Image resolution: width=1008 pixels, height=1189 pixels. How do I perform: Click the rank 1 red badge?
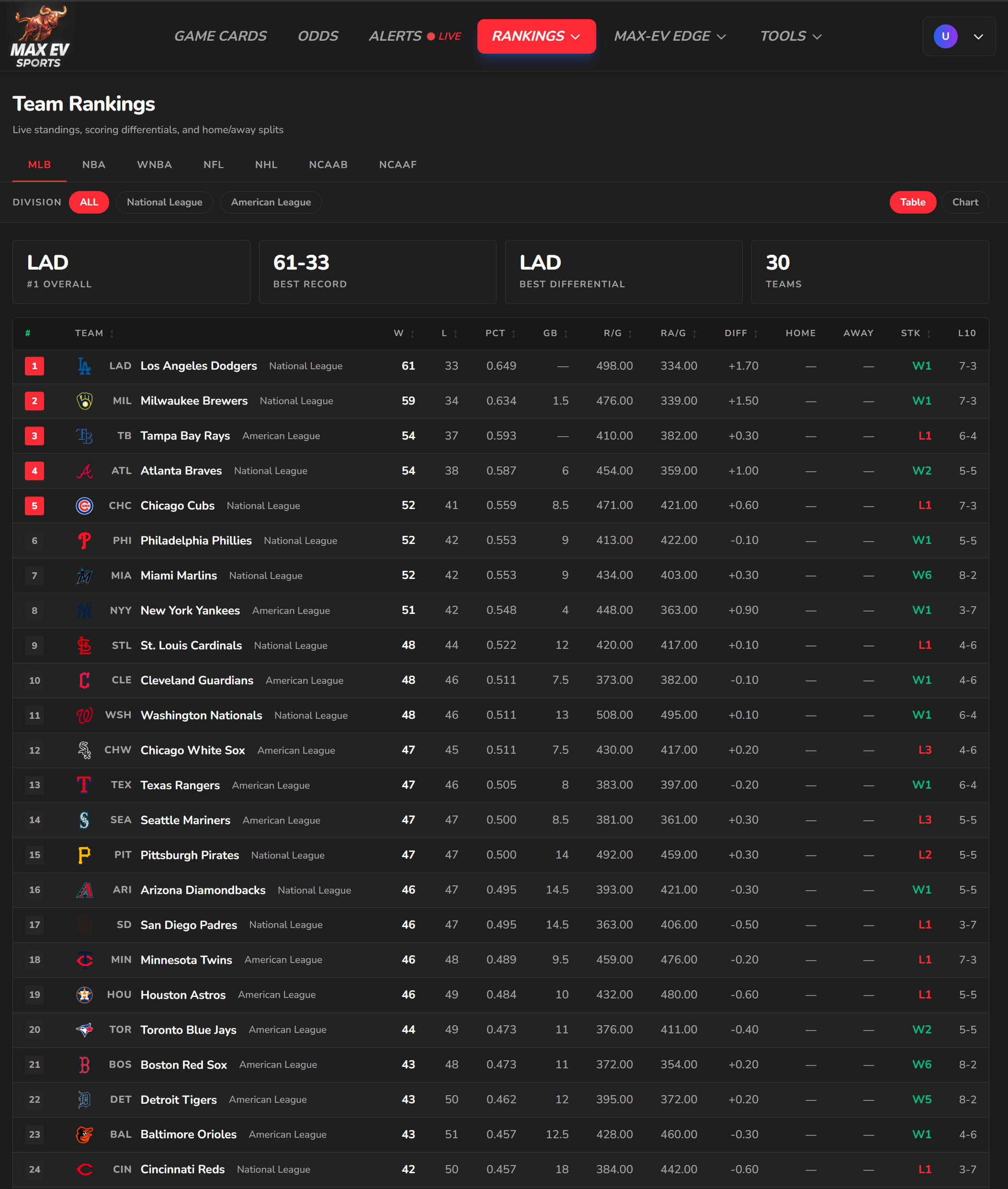(34, 366)
